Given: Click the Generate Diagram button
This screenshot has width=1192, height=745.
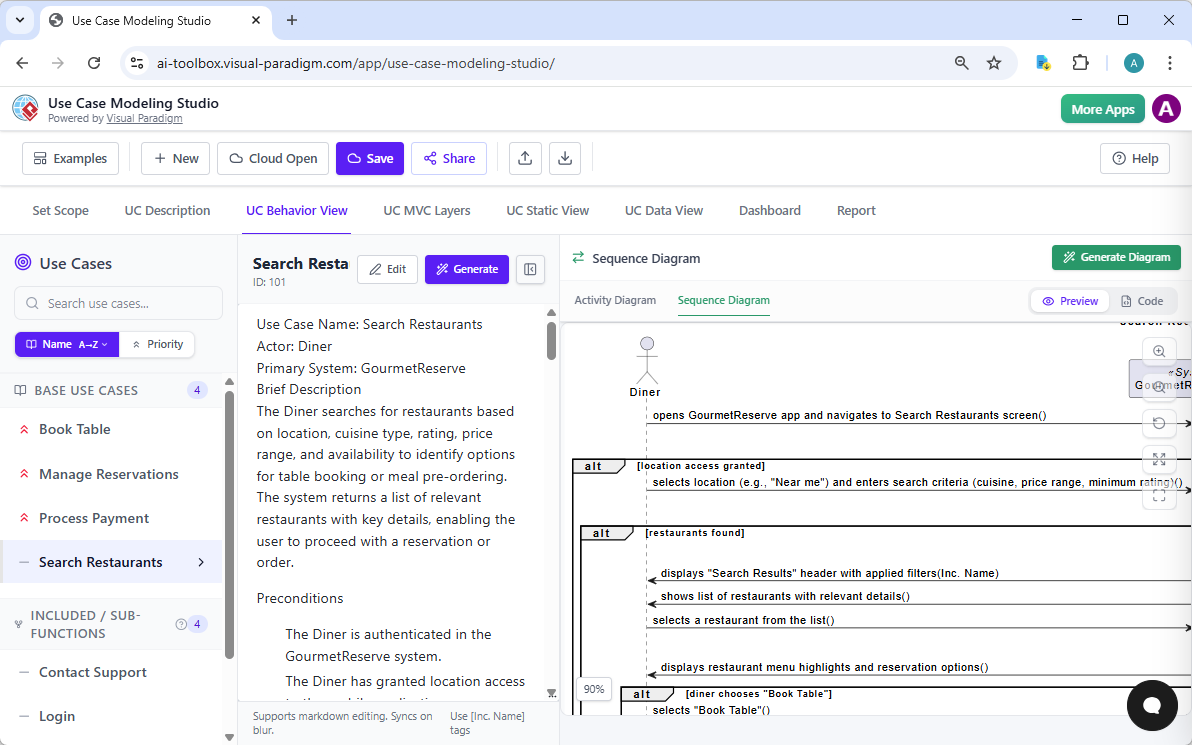Looking at the screenshot, I should click(x=1116, y=257).
